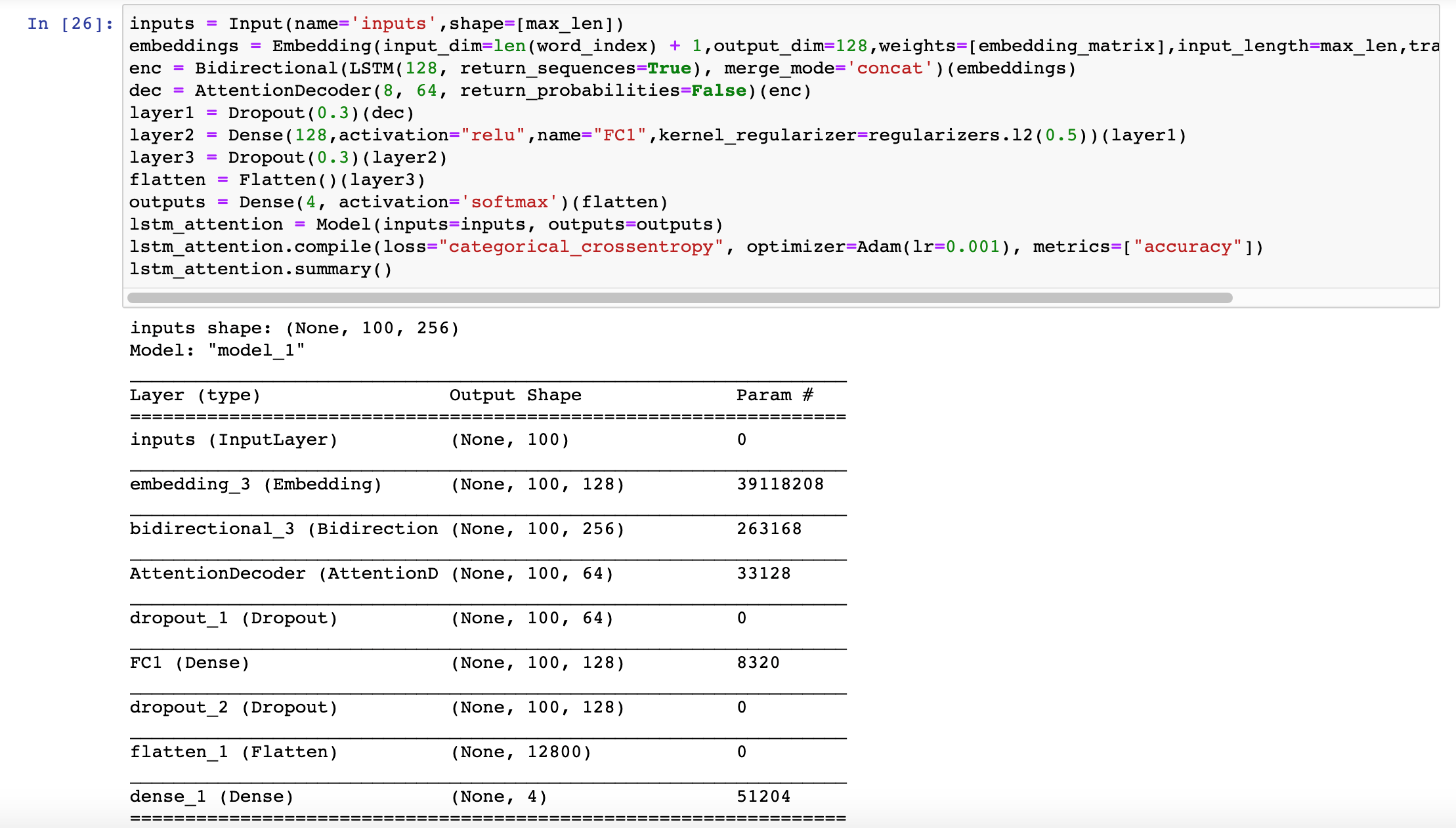The image size is (1456, 828).
Task: Click the lstm_attention.summary() line
Action: click(261, 269)
